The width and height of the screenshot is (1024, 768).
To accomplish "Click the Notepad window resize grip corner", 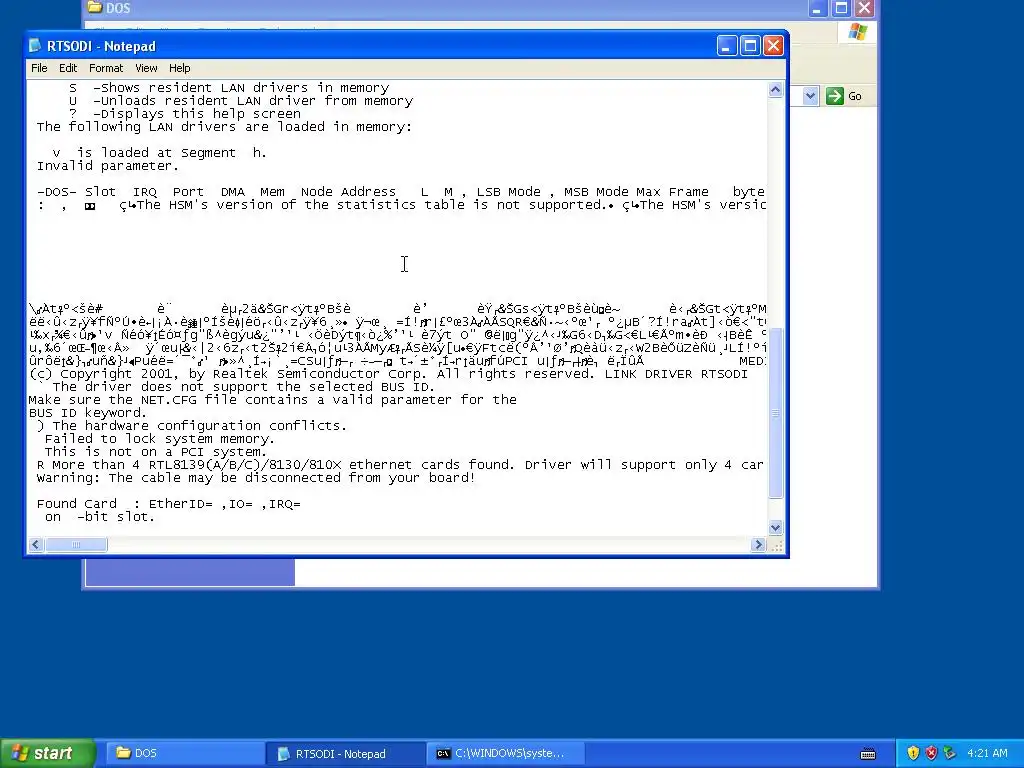I will pos(776,546).
